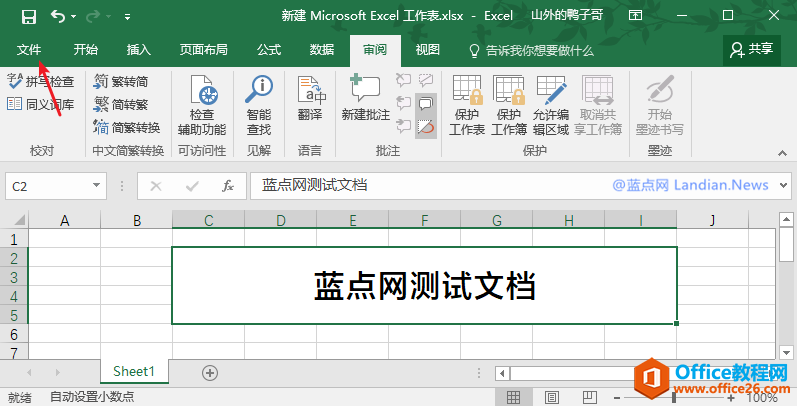797x406 pixels.
Task: Save the workbook with the floppy icon
Action: [x=28, y=17]
